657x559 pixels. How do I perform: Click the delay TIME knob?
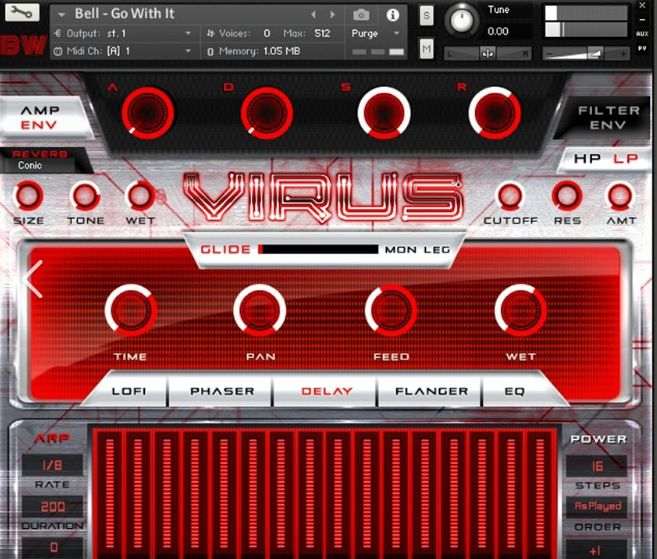[x=131, y=310]
